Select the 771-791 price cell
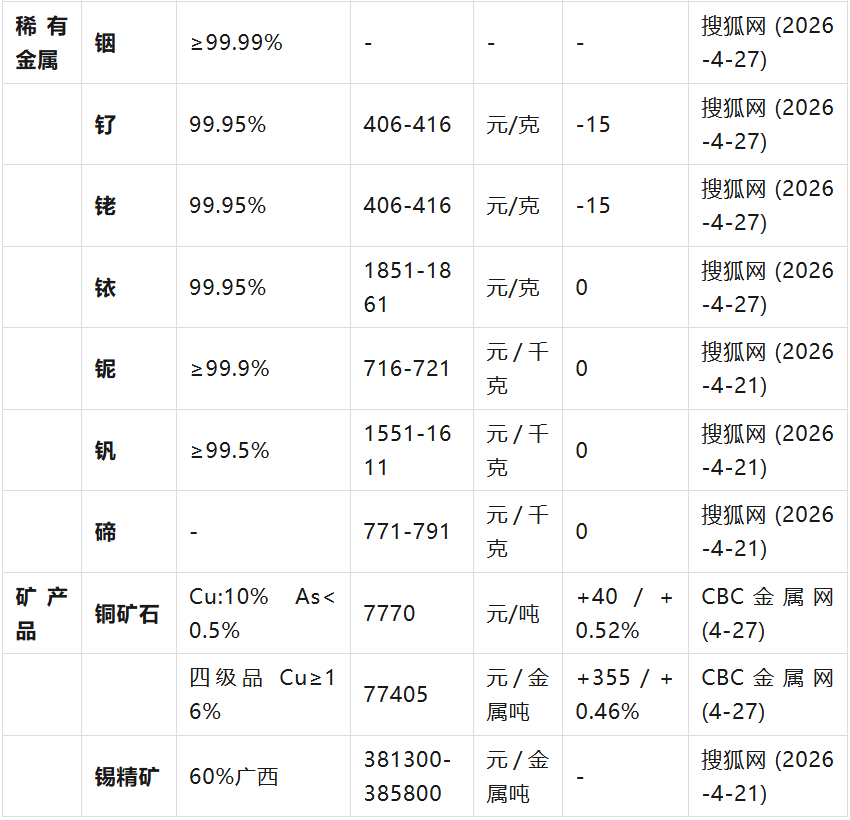The width and height of the screenshot is (850, 820). [407, 532]
